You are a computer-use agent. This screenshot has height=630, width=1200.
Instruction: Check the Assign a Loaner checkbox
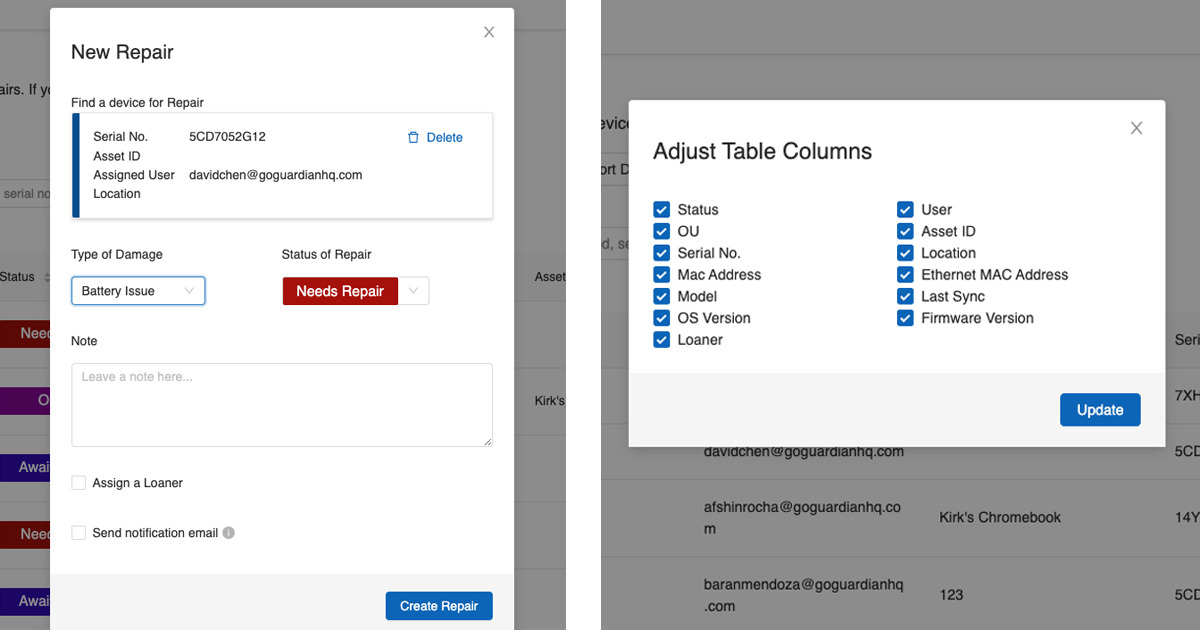point(79,483)
